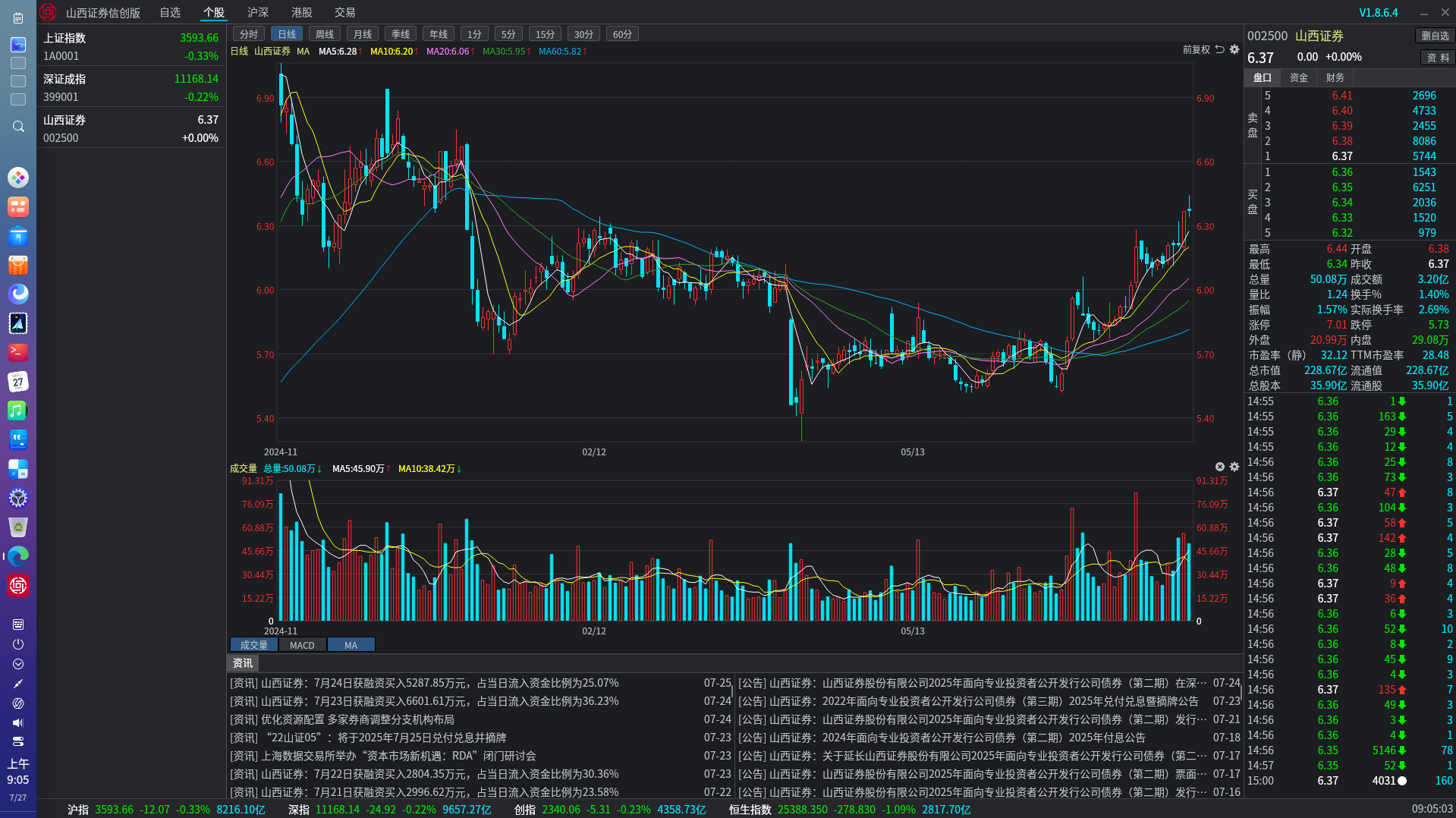Open the calendar app showing 27

click(18, 381)
